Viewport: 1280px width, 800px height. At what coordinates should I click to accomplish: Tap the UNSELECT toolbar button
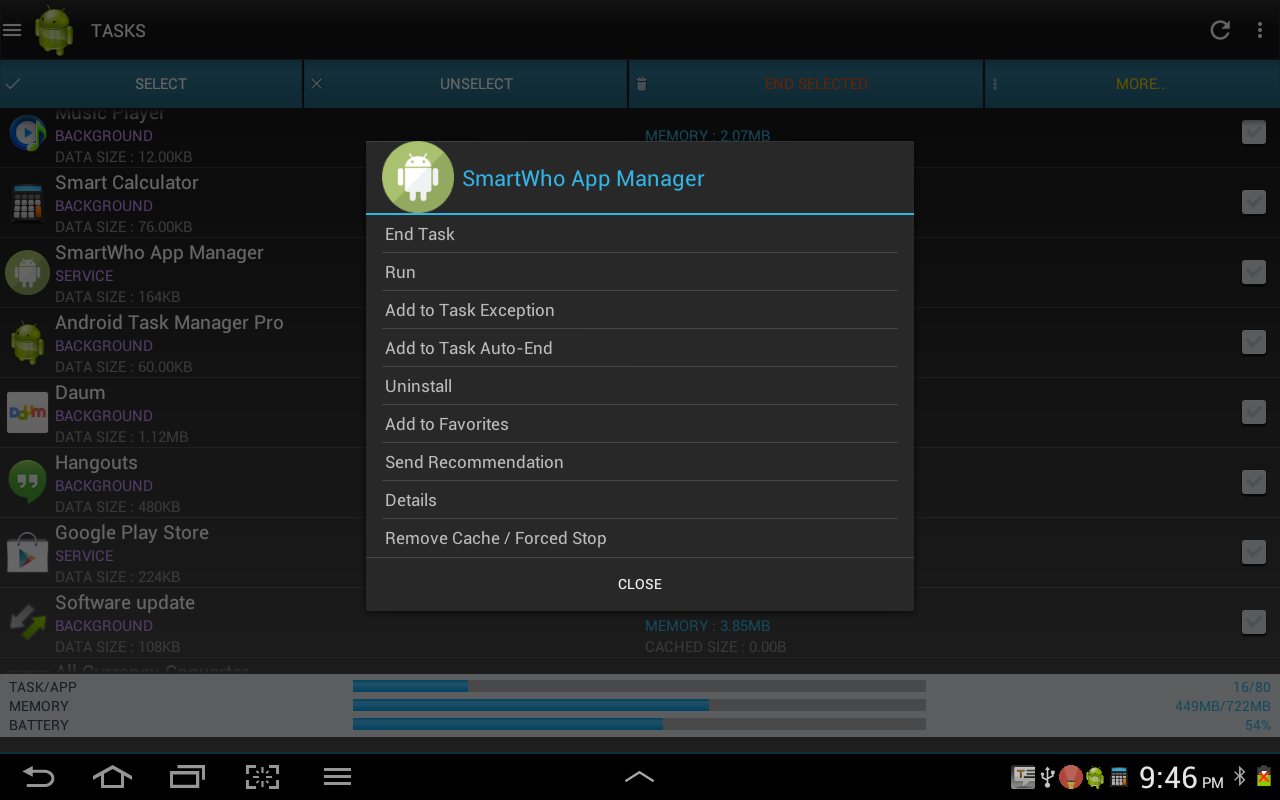point(466,84)
